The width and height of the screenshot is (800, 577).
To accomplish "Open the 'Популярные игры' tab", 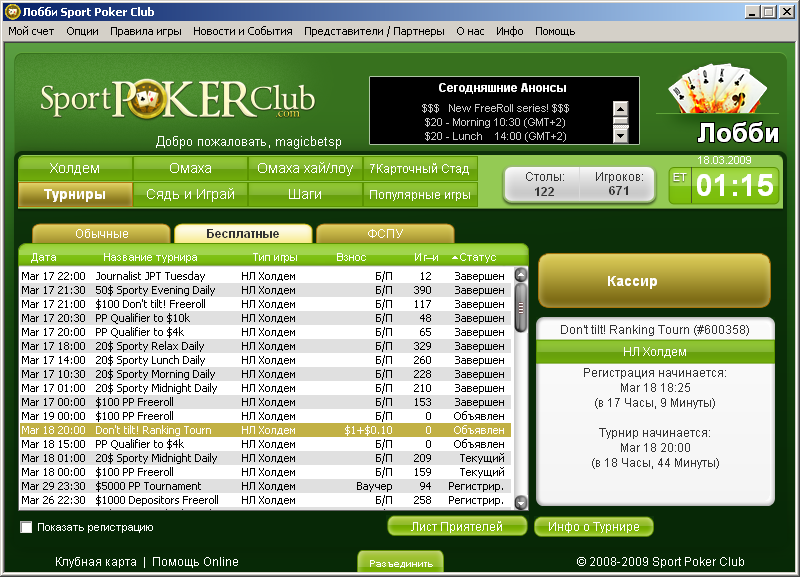I will pyautogui.click(x=420, y=194).
